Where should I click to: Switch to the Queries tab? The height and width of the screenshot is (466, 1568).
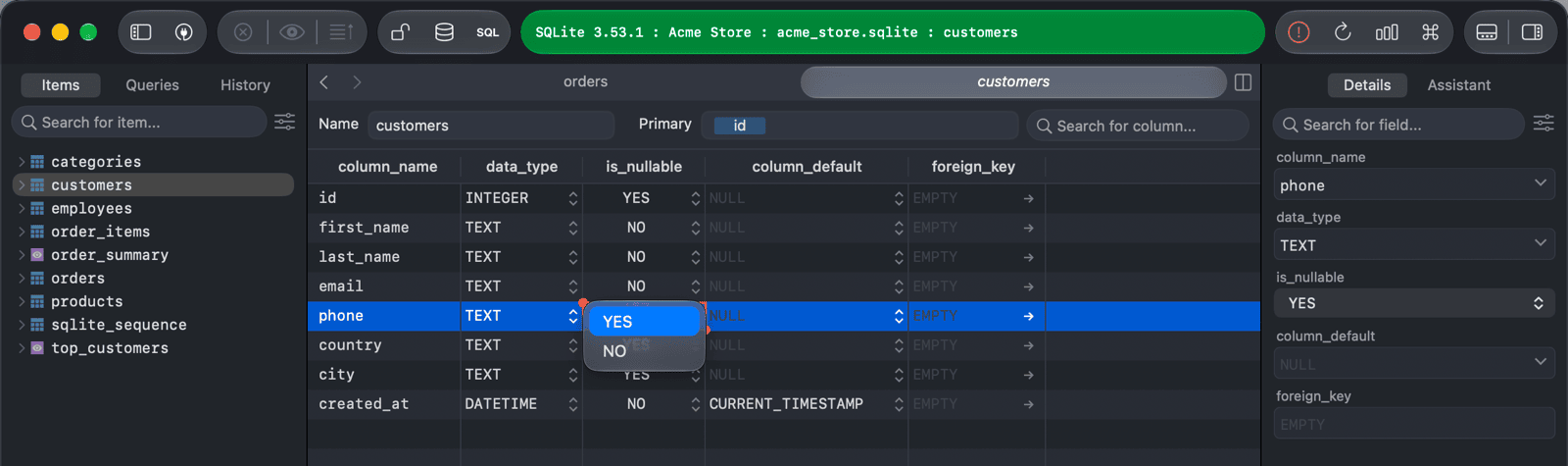(x=152, y=85)
